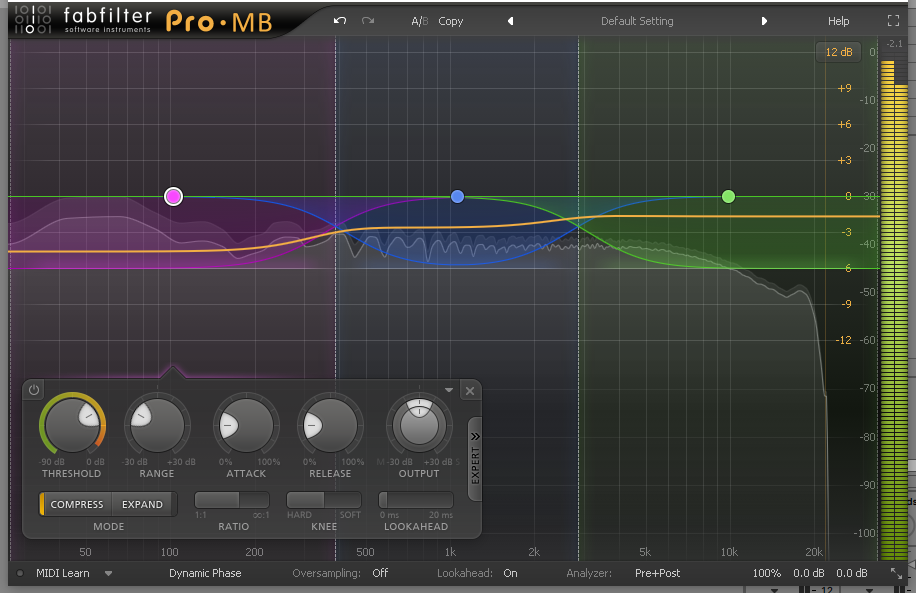Click the resize interface corner icon
The width and height of the screenshot is (916, 593).
(896, 573)
